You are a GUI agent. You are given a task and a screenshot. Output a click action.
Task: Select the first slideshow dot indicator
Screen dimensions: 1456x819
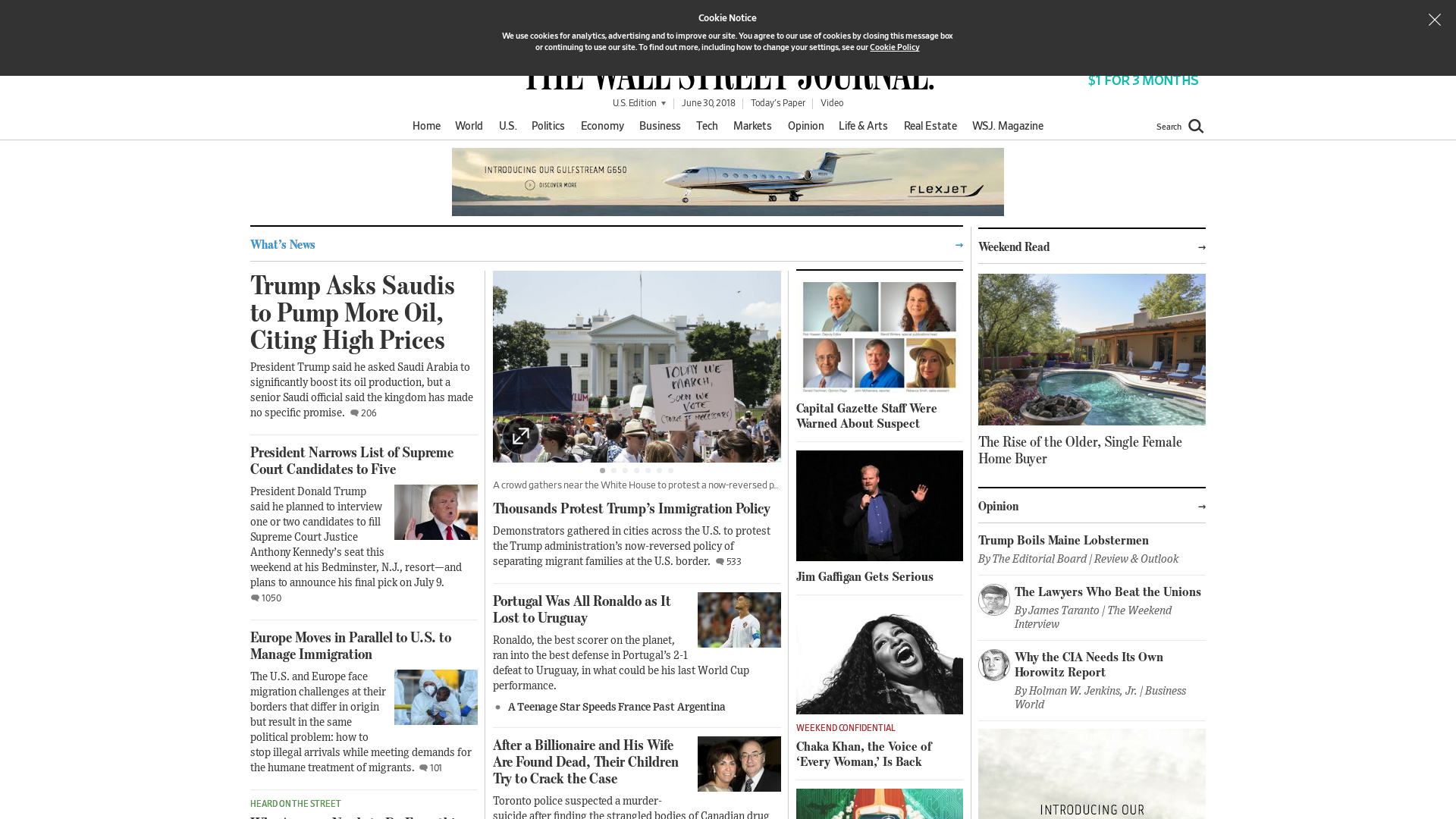coord(602,471)
